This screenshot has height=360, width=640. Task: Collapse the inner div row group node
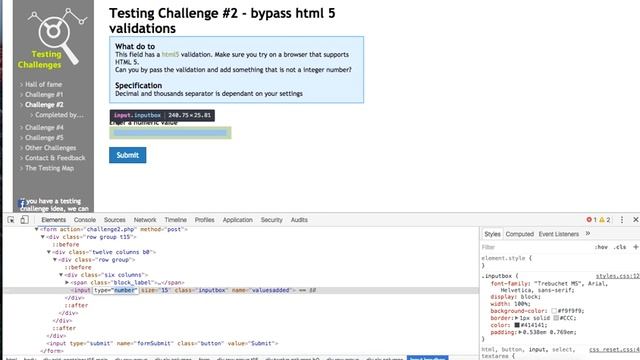(55, 260)
